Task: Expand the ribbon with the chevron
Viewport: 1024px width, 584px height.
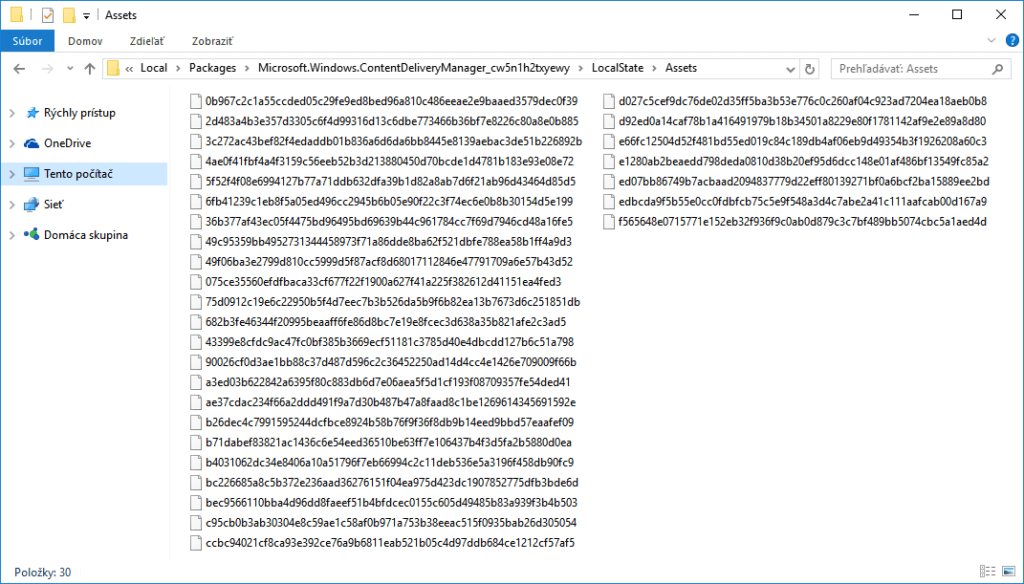Action: click(x=991, y=41)
